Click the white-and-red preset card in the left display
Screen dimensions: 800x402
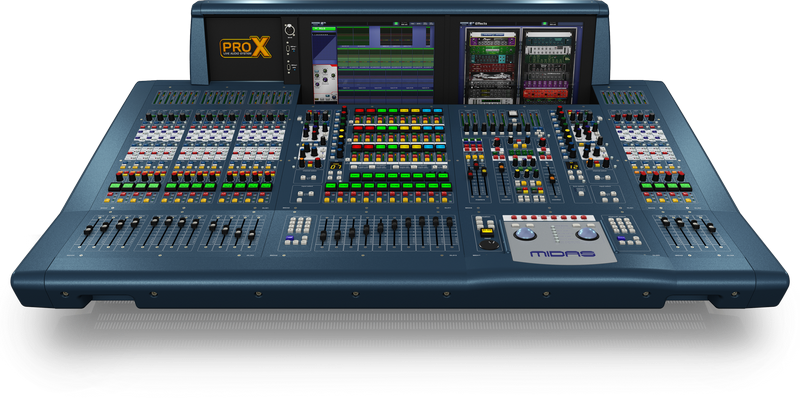(x=321, y=78)
